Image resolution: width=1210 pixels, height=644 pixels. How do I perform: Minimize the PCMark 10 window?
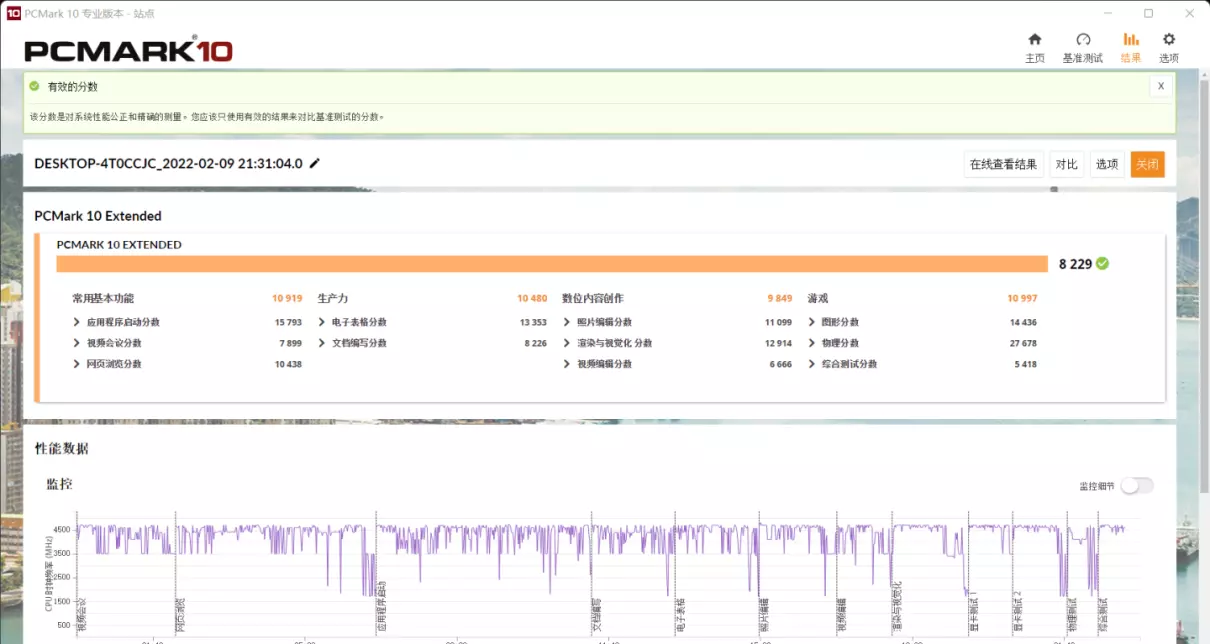[x=1107, y=13]
